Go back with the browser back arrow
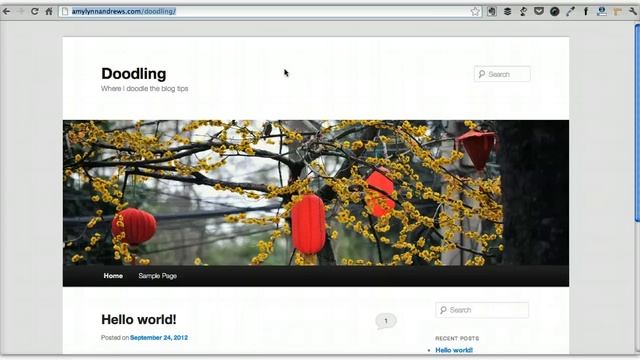Screen dimensions: 640x360 (6, 11)
